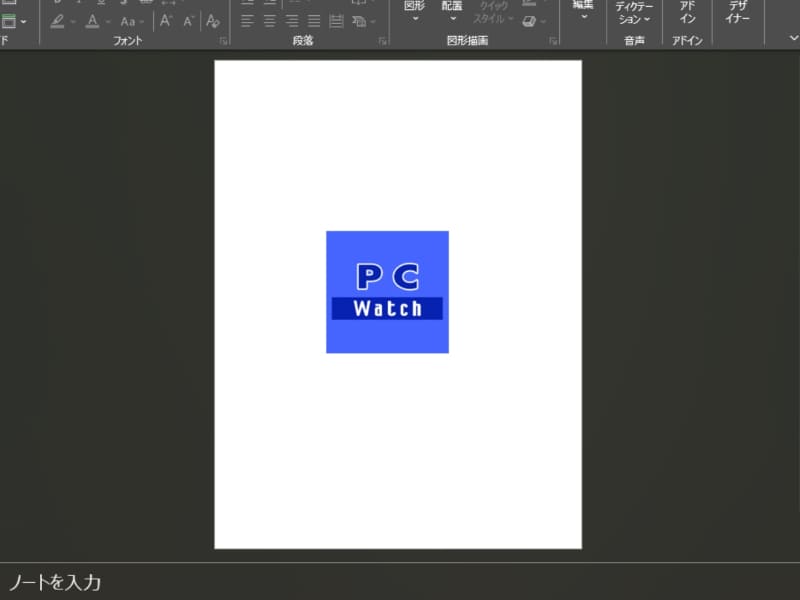Select the Decrease Font Size icon
The height and width of the screenshot is (600, 800).
click(190, 20)
